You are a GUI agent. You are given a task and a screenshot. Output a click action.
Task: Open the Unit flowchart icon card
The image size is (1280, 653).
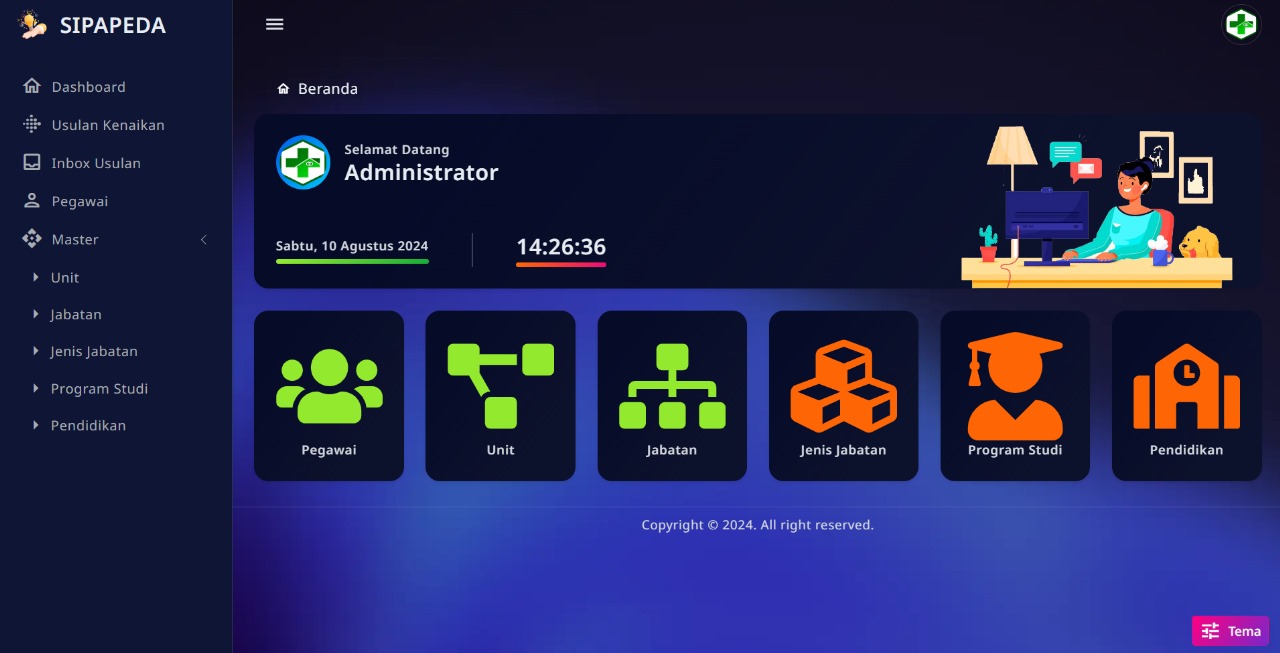pyautogui.click(x=500, y=395)
